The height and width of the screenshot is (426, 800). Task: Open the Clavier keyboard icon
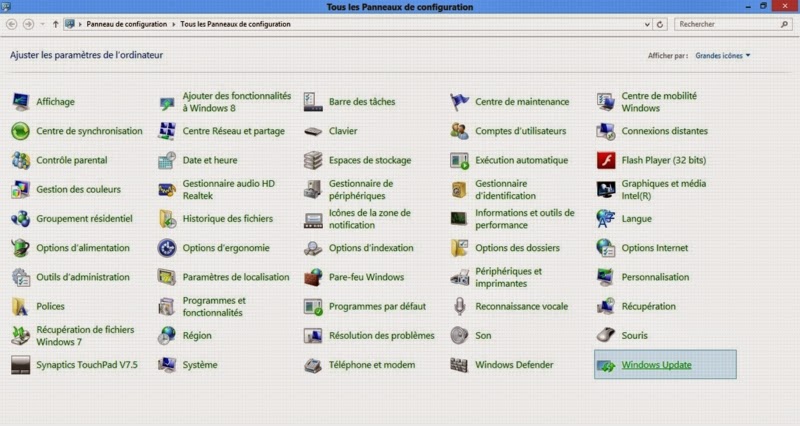(313, 132)
